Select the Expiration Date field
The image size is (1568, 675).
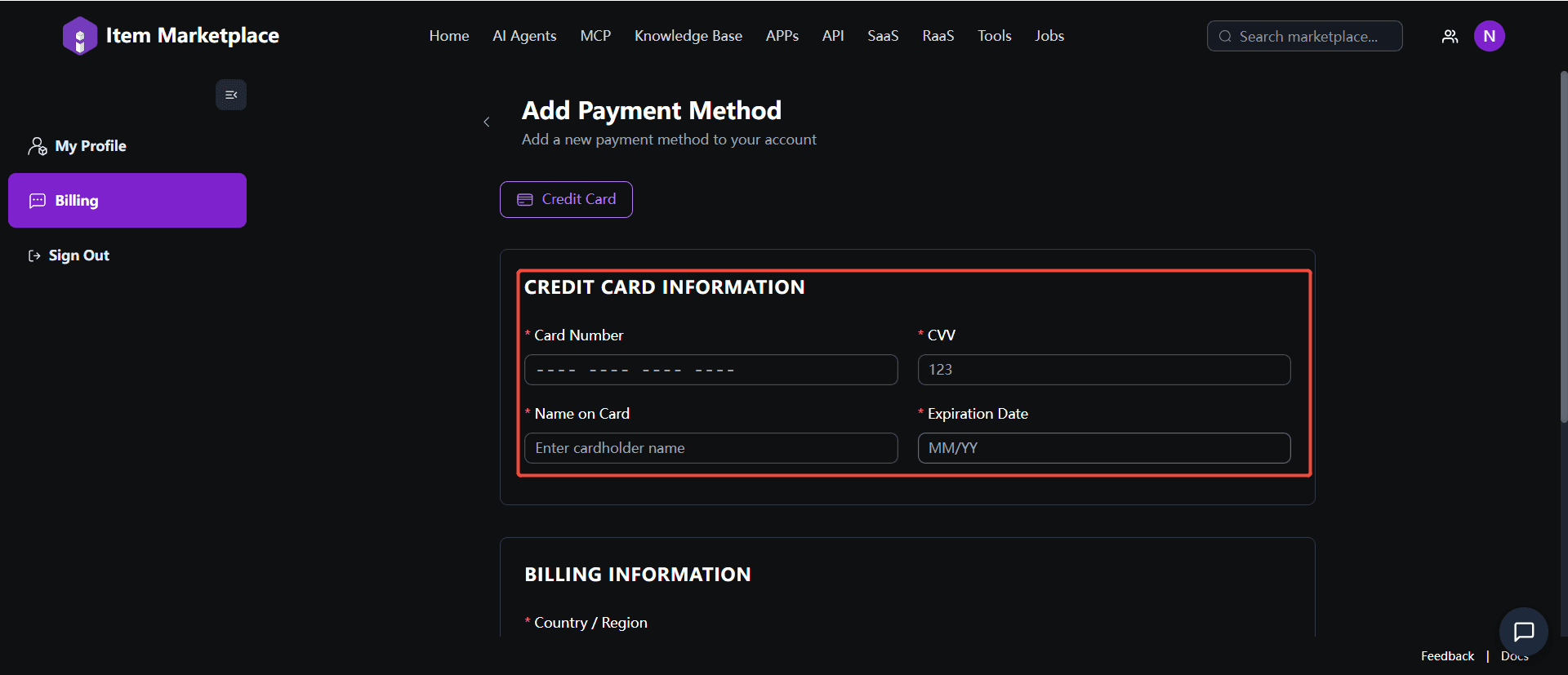[1103, 448]
